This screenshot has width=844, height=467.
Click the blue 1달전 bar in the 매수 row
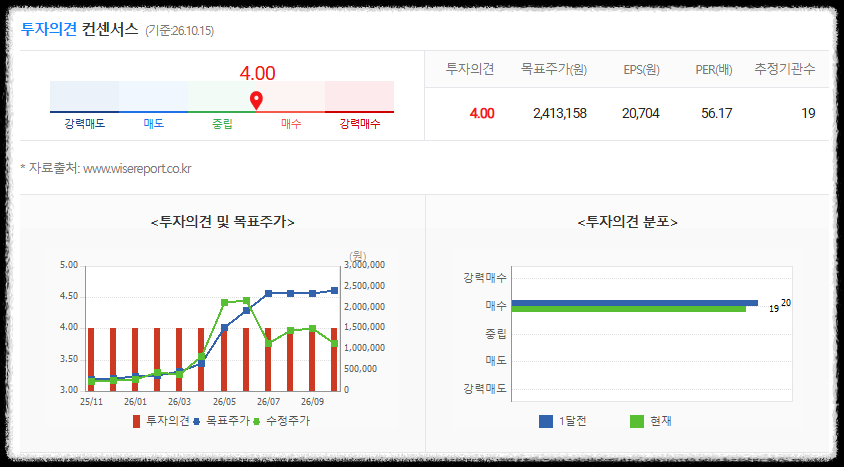tap(635, 303)
